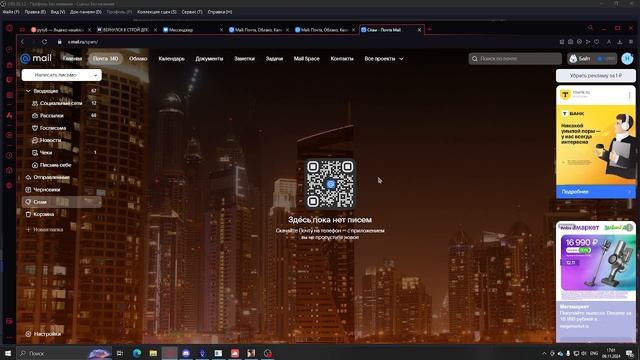Click the Mail logo

coord(36,58)
